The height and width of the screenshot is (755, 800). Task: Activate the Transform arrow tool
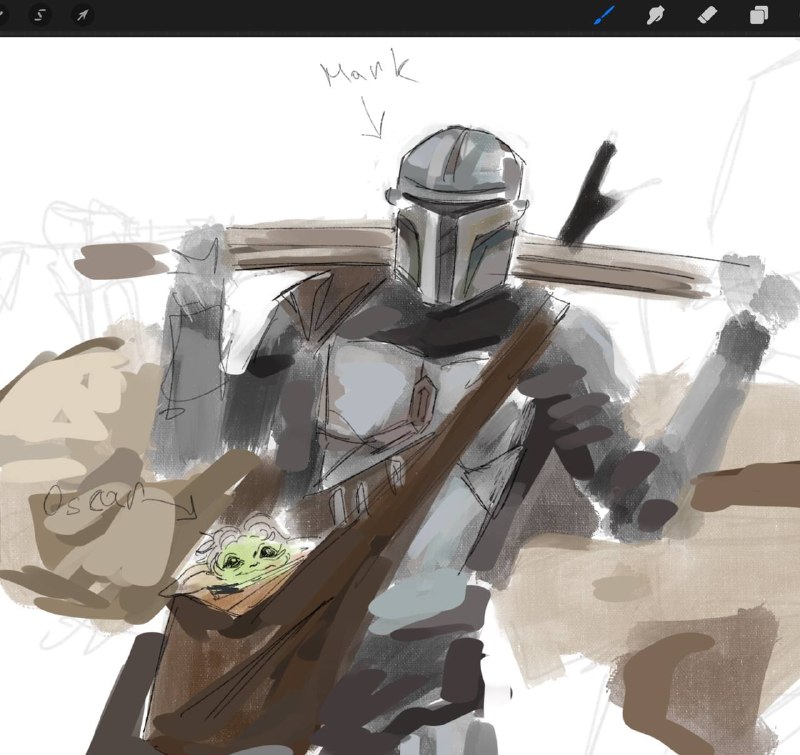(82, 15)
